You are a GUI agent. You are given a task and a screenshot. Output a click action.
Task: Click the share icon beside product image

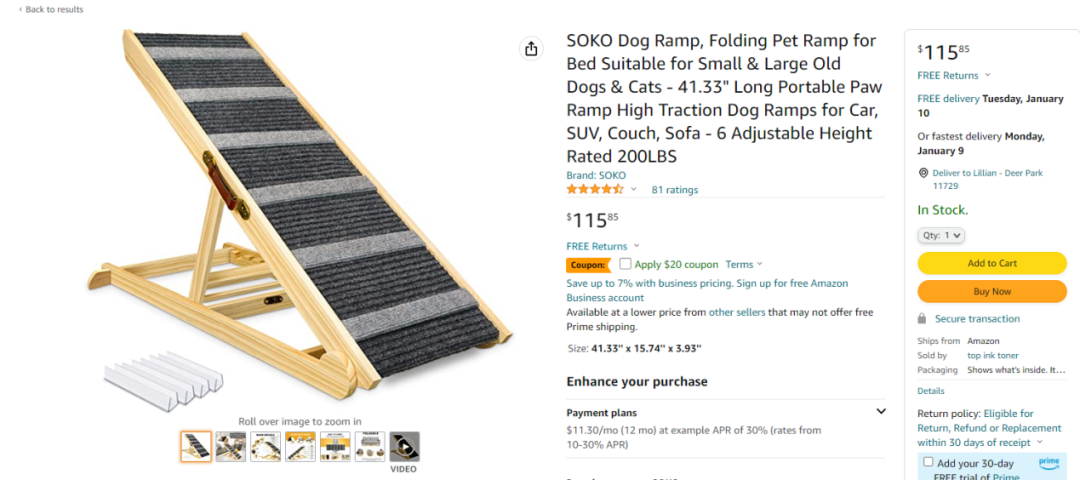[531, 49]
